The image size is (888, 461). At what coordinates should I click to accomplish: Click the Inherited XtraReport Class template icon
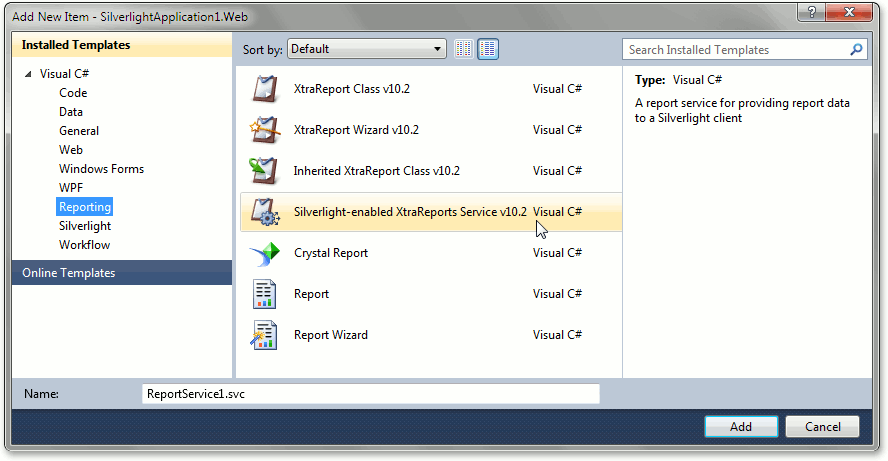pyautogui.click(x=264, y=171)
